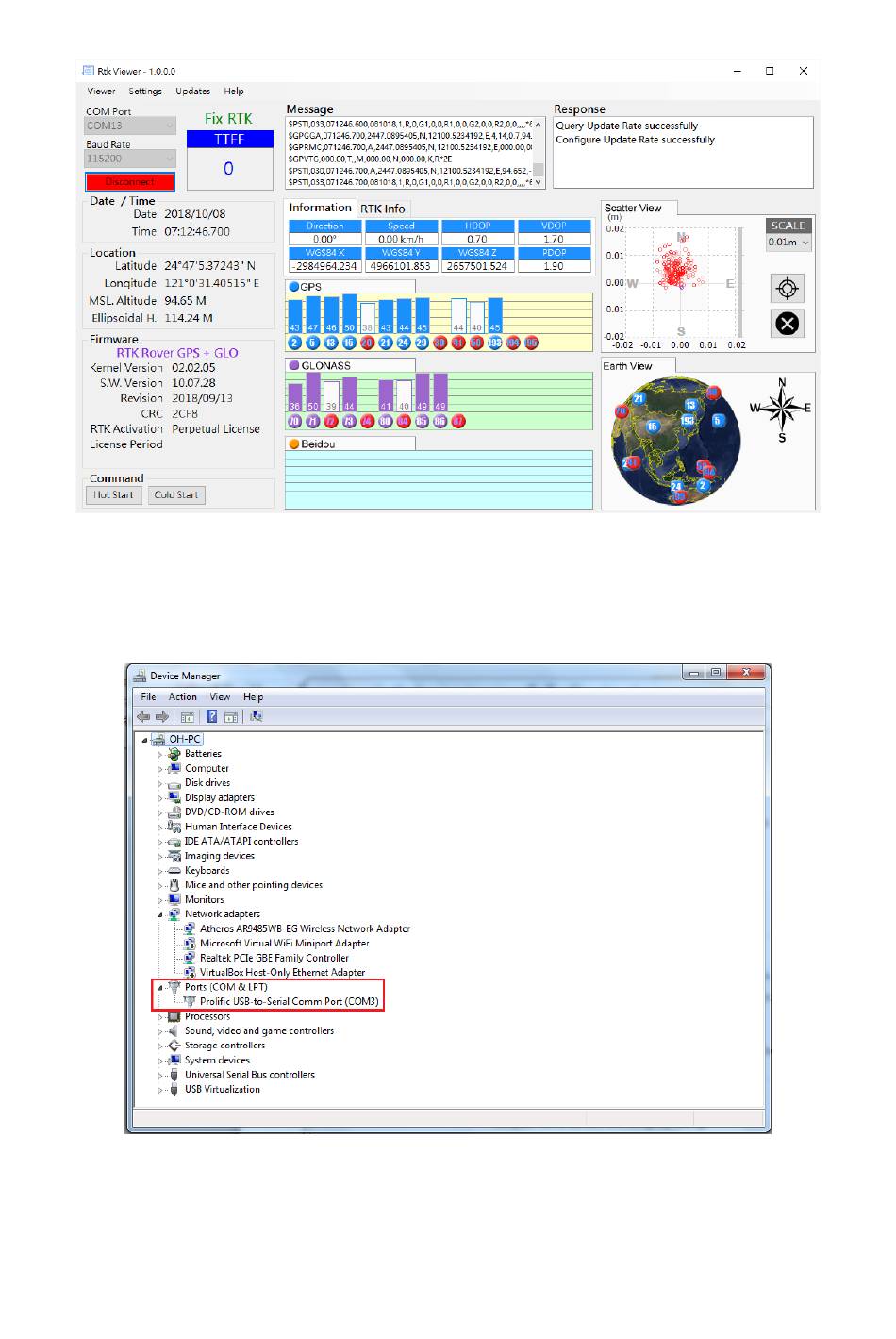Select Prolific USB-to-Serial Comm Port (COM3)
This screenshot has height=1339, width=896.
click(289, 1002)
